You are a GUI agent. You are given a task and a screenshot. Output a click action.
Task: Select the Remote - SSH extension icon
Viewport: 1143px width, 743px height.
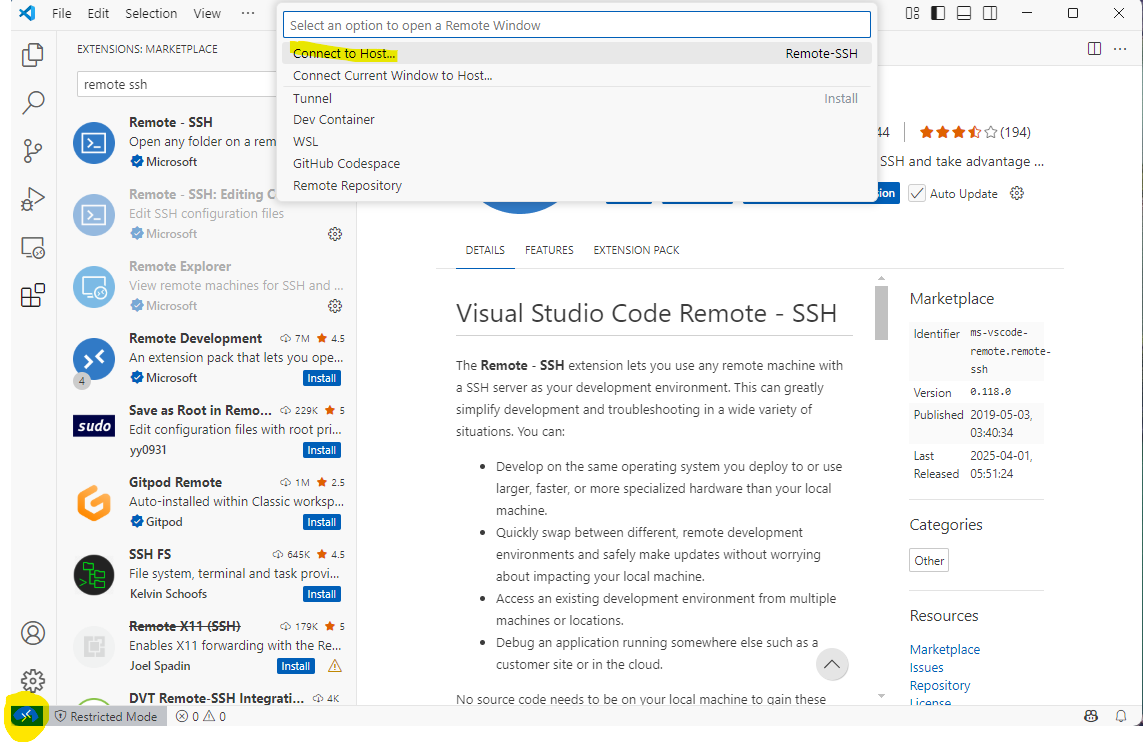pos(94,143)
